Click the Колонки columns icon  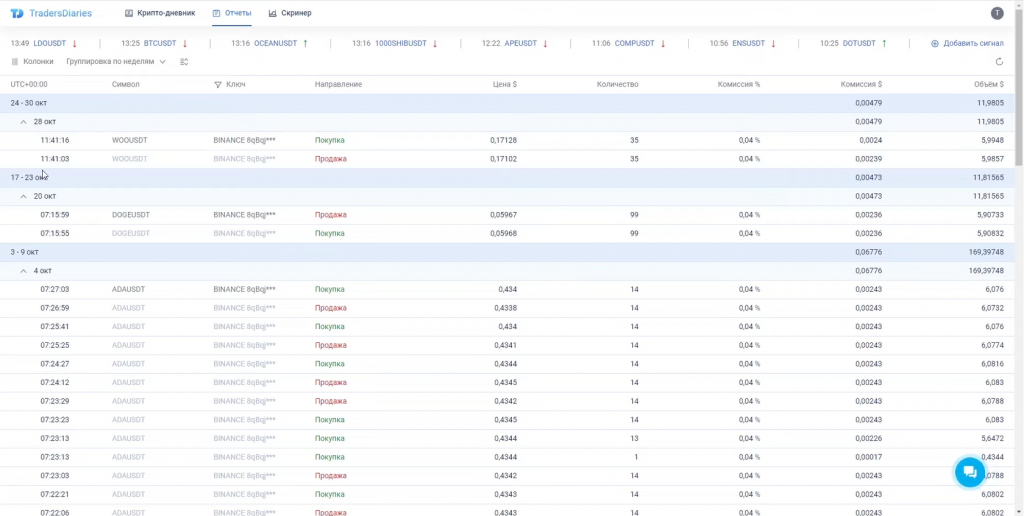point(15,62)
